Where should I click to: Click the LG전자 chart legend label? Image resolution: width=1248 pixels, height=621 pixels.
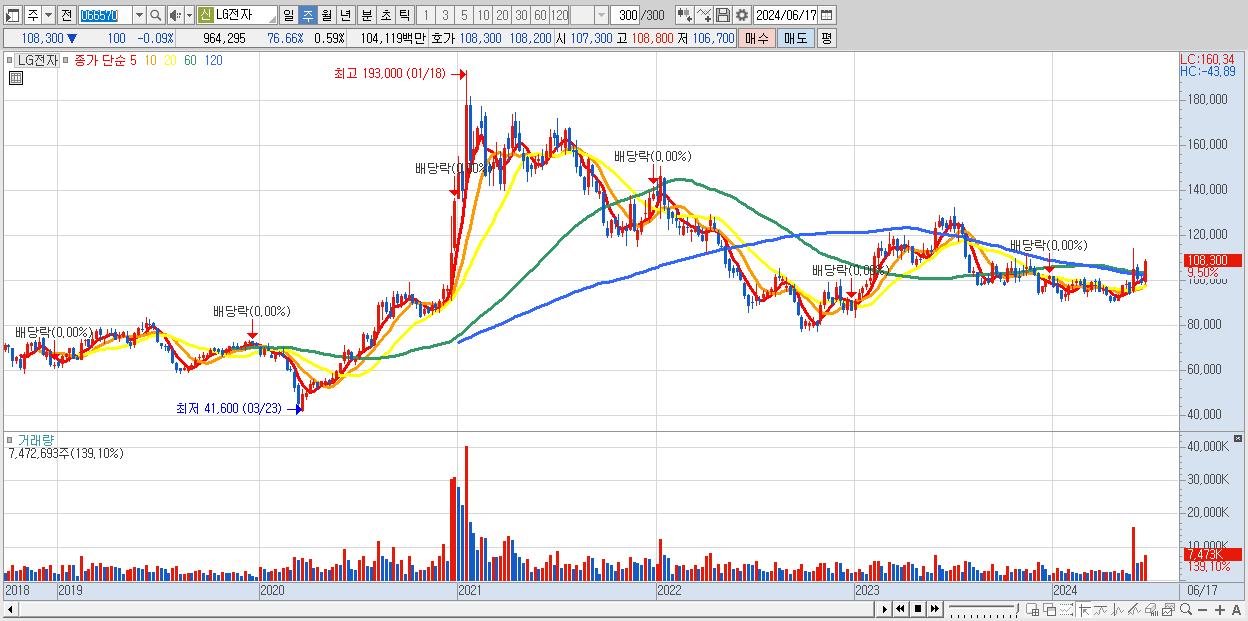[x=38, y=60]
